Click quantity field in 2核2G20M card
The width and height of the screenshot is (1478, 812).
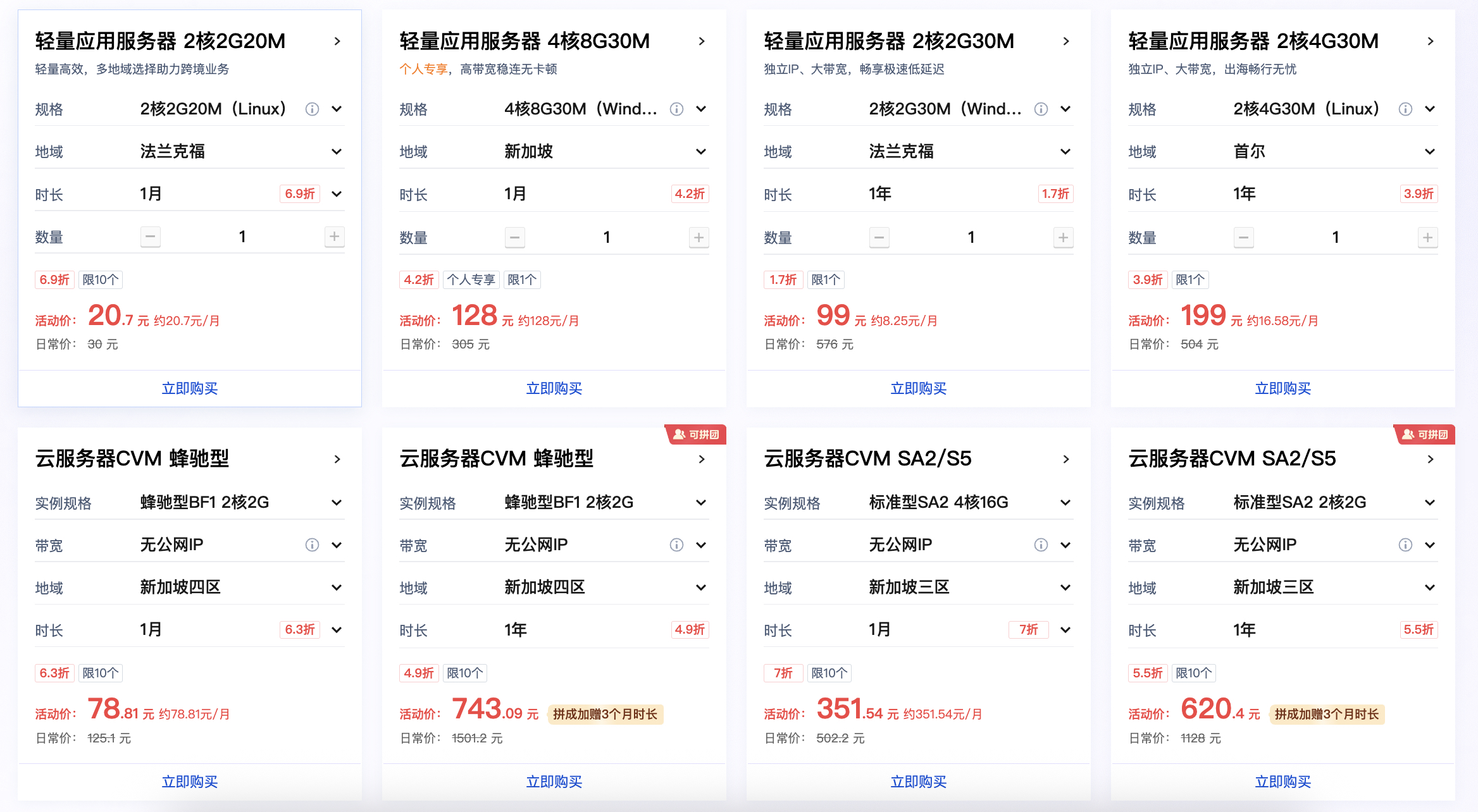point(242,237)
